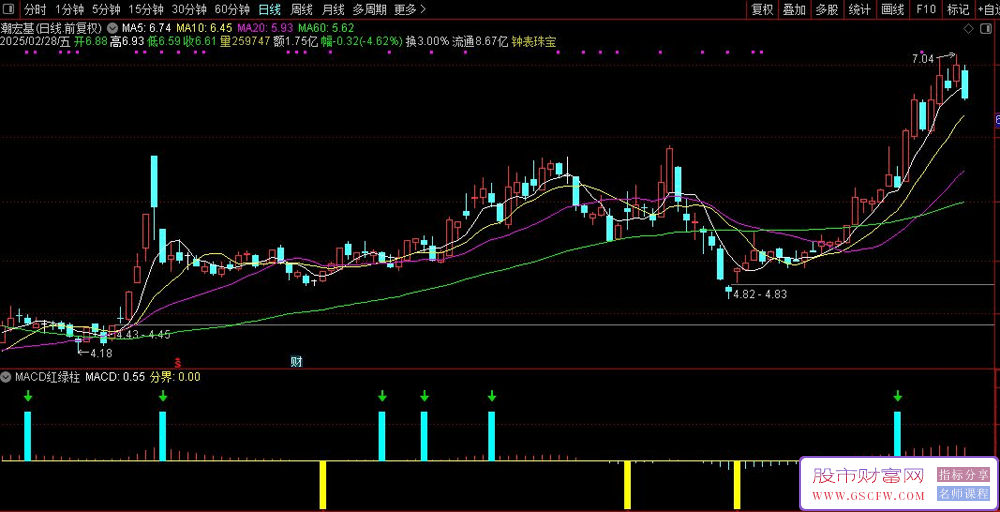Viewport: 1000px width, 512px height.
Task: Click the tall cyan candlestick after the first spike
Action: pos(154,181)
